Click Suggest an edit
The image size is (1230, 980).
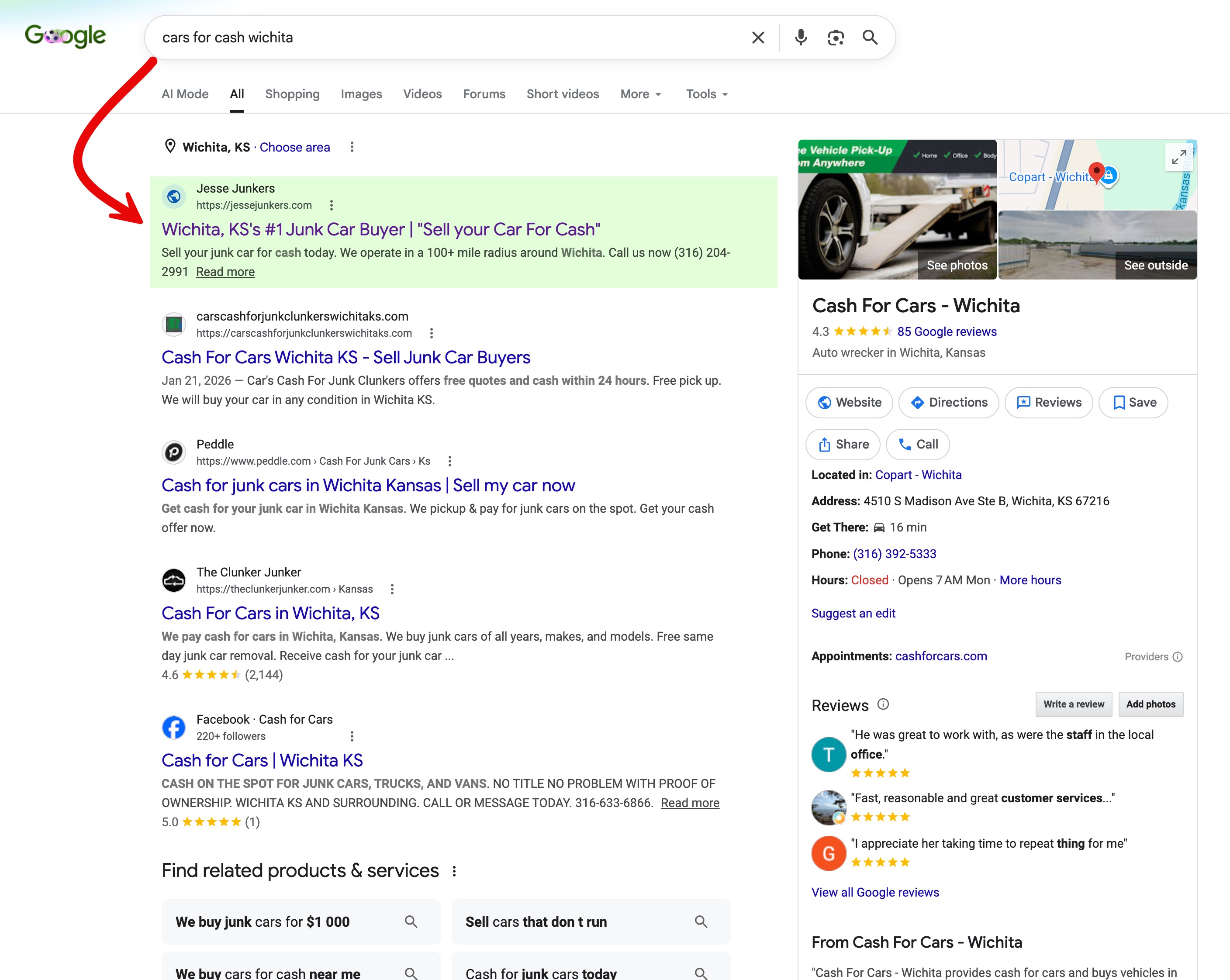point(853,614)
